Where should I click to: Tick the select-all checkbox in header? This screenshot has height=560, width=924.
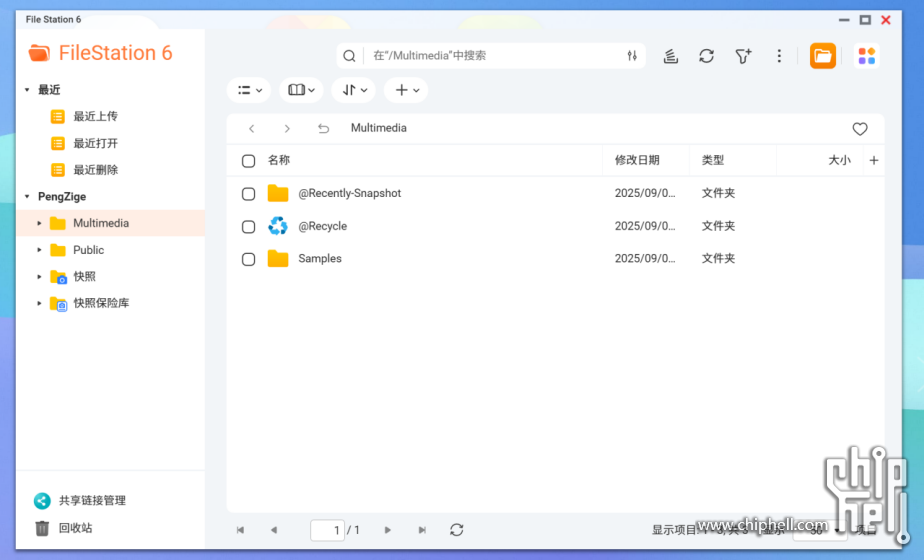pyautogui.click(x=248, y=161)
